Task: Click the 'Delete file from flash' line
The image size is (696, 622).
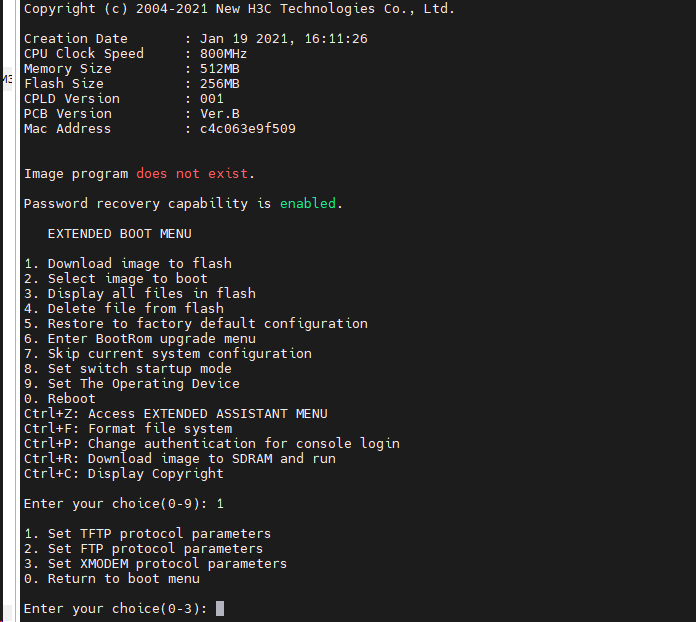Action: click(x=123, y=308)
